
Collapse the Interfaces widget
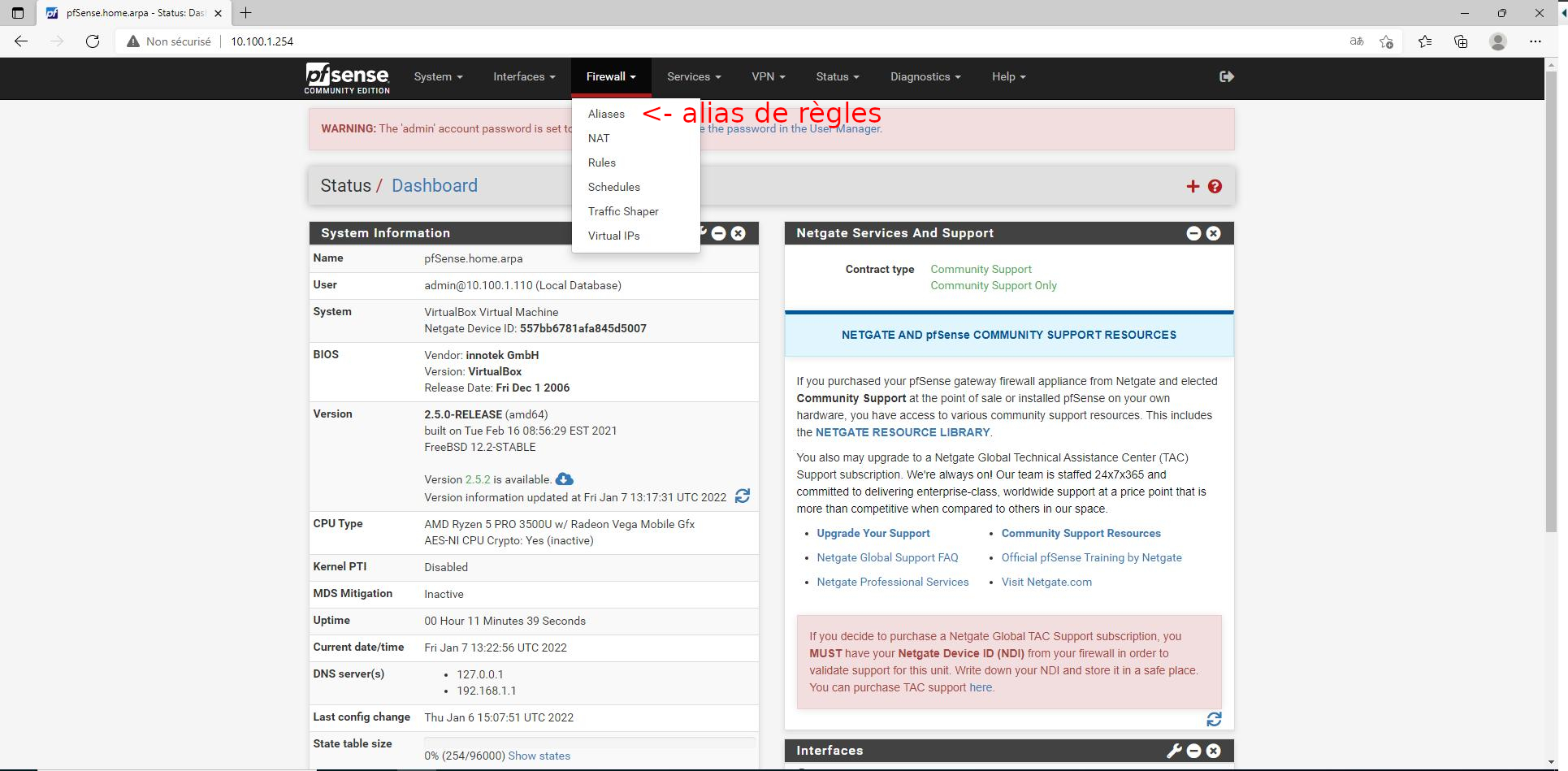1193,751
